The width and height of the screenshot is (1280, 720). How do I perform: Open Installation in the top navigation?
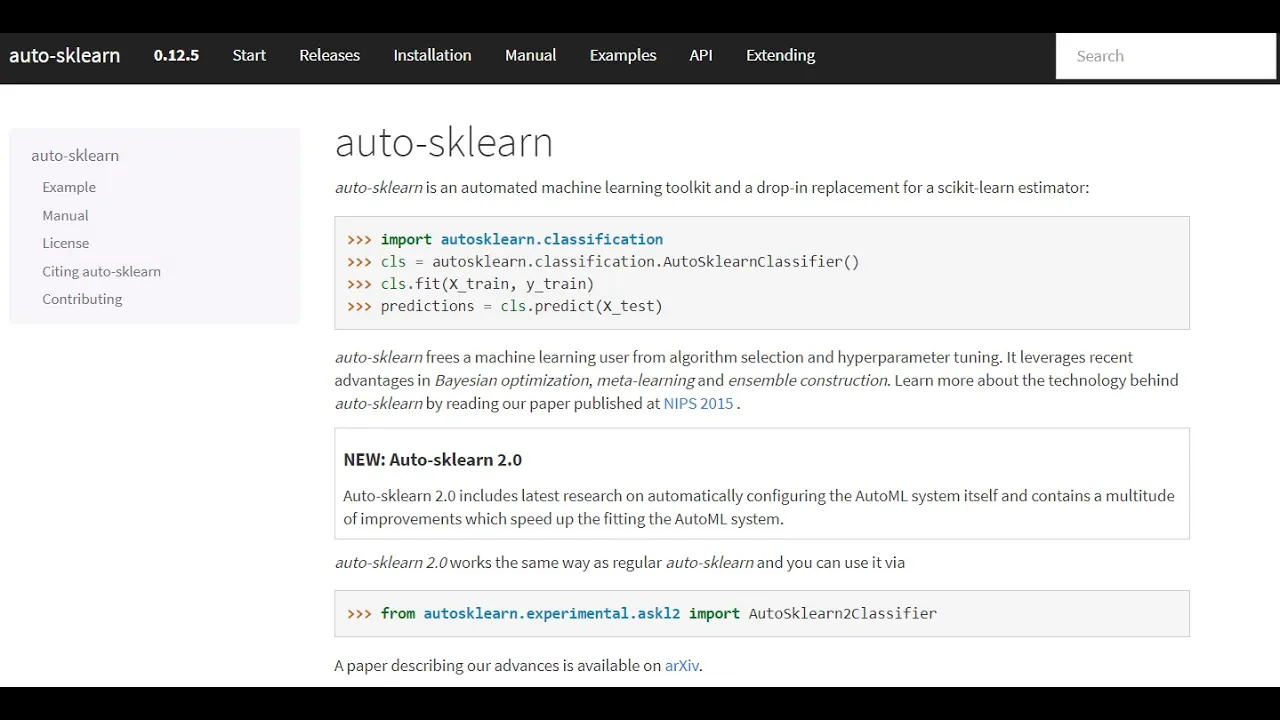pyautogui.click(x=432, y=56)
